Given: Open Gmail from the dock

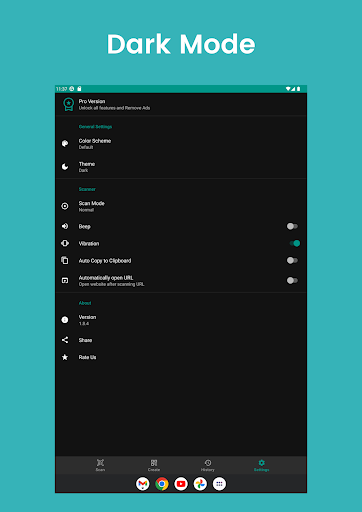Looking at the screenshot, I should (143, 484).
